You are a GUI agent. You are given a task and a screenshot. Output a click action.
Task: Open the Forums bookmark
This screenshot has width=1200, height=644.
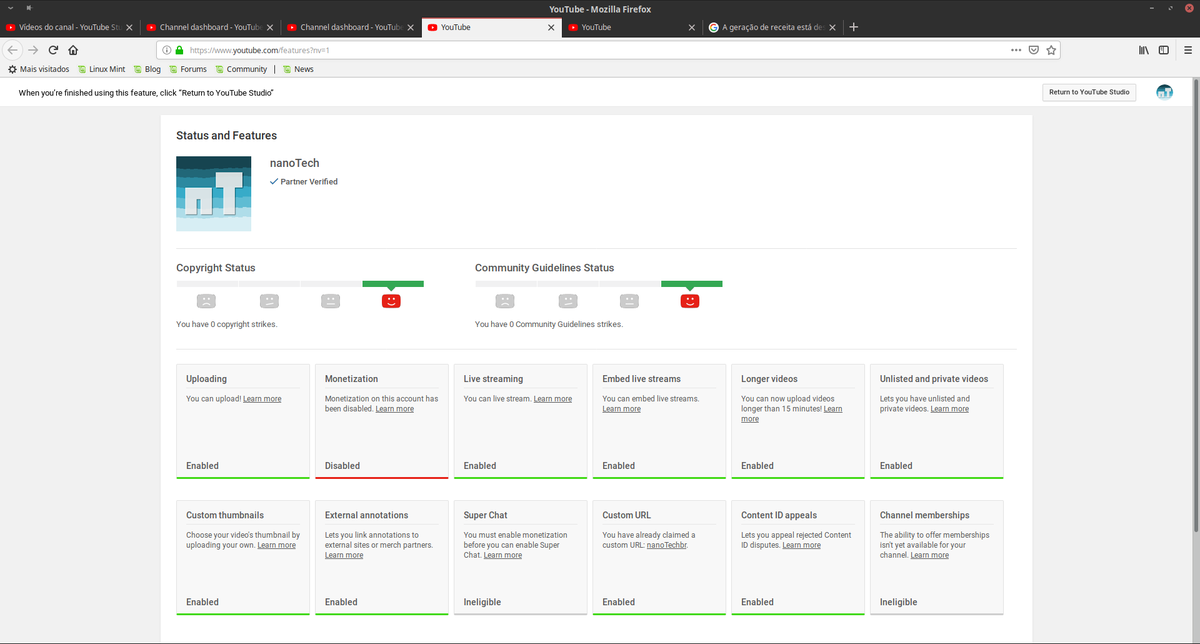[x=187, y=69]
